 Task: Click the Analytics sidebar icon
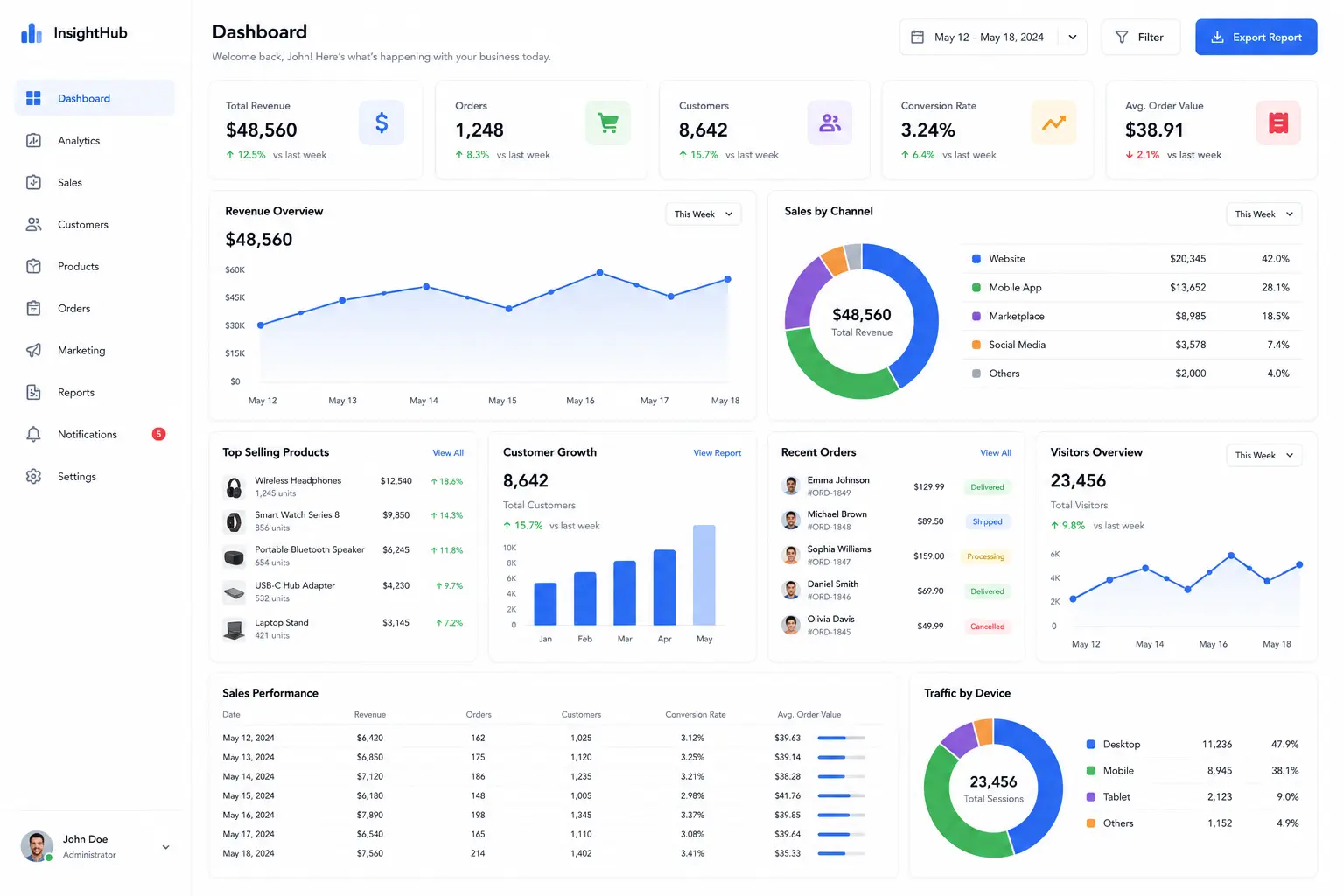[33, 140]
